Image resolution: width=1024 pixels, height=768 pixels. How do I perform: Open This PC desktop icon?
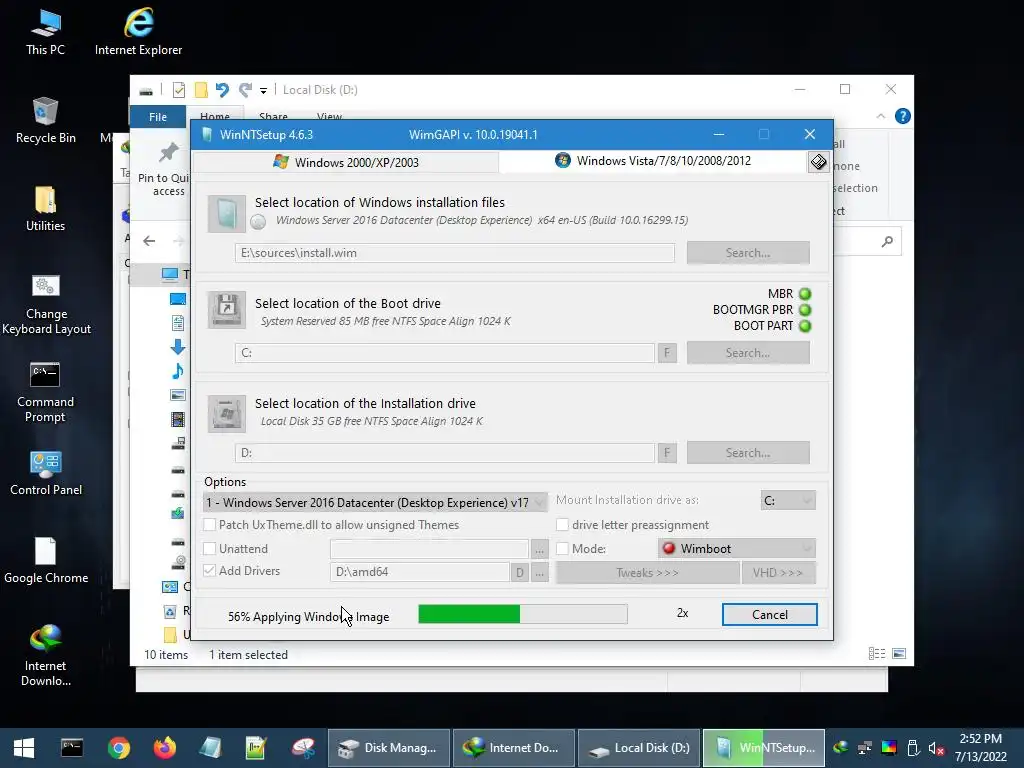[x=45, y=32]
